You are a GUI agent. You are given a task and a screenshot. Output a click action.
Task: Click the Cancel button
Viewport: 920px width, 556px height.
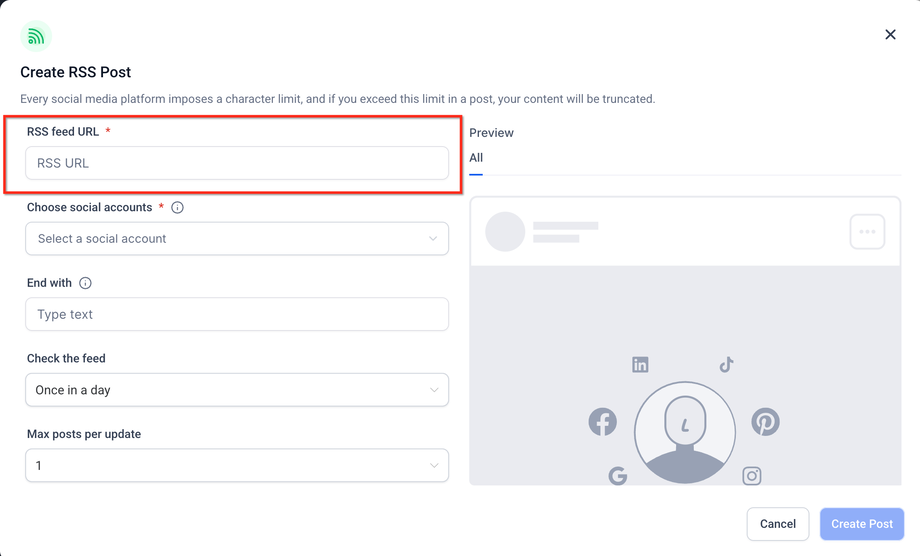point(777,524)
